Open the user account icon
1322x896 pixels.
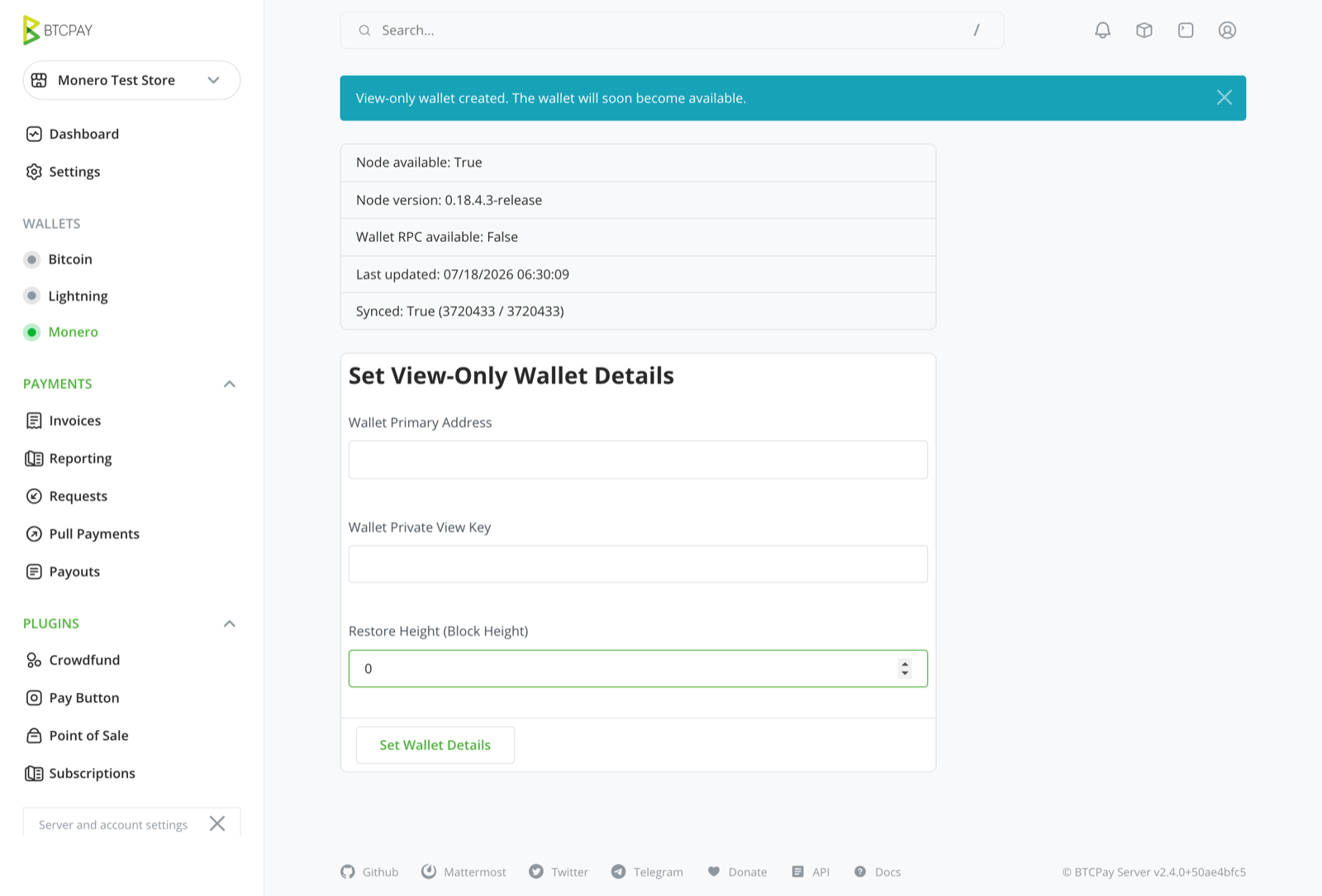[x=1228, y=31]
